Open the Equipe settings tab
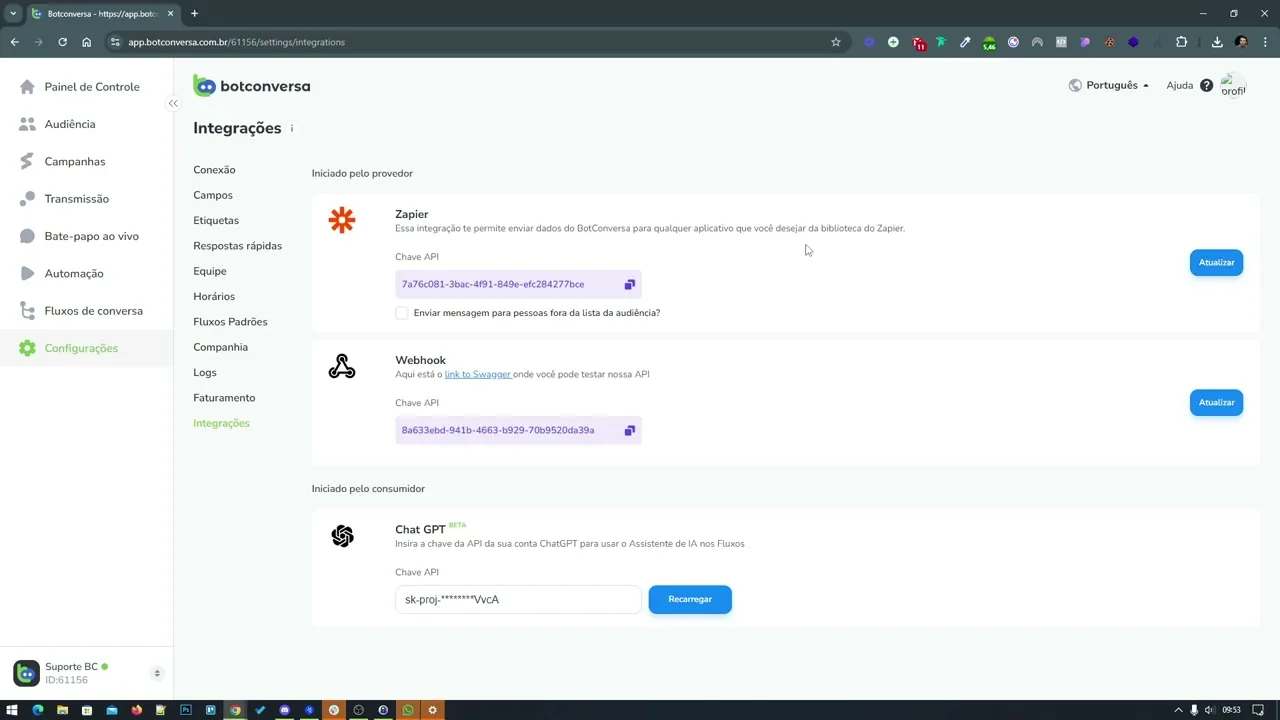The height and width of the screenshot is (720, 1280). click(x=210, y=271)
